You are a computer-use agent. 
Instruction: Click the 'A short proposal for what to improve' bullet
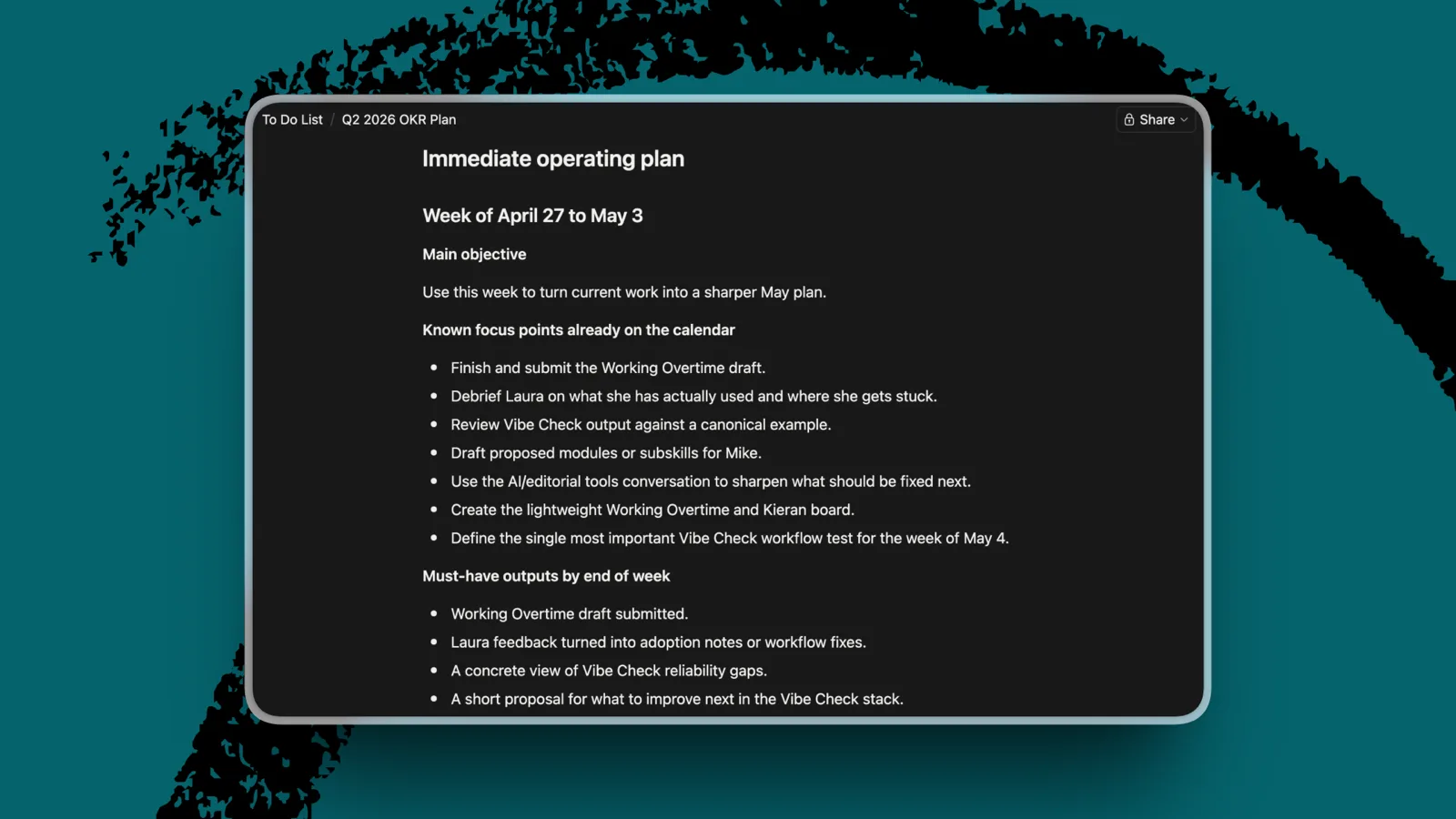677,699
